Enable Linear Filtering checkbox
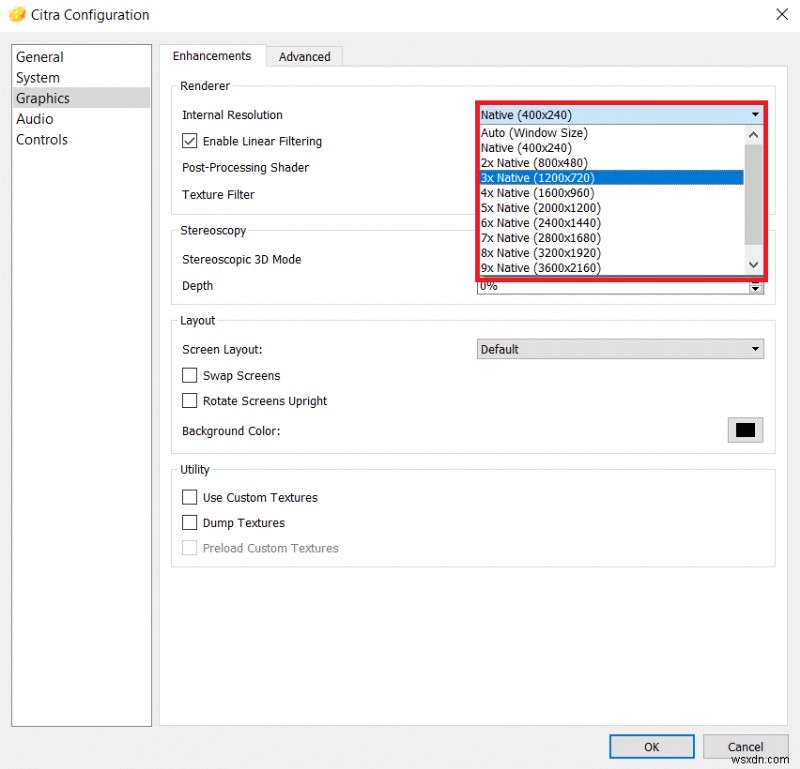 190,142
